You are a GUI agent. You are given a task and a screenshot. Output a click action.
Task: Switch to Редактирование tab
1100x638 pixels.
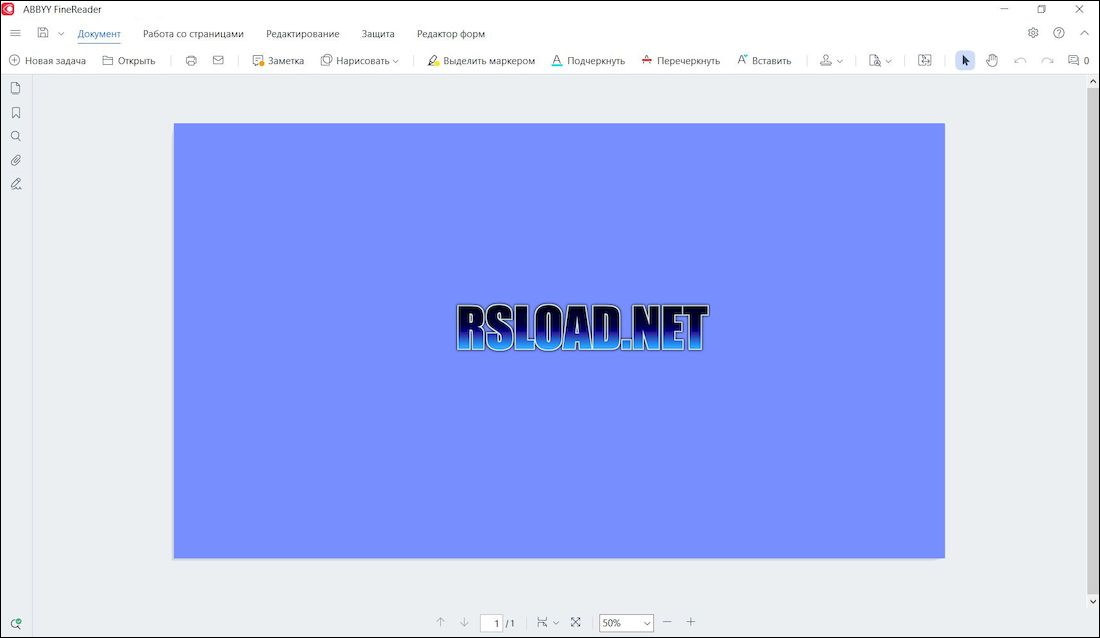(302, 34)
